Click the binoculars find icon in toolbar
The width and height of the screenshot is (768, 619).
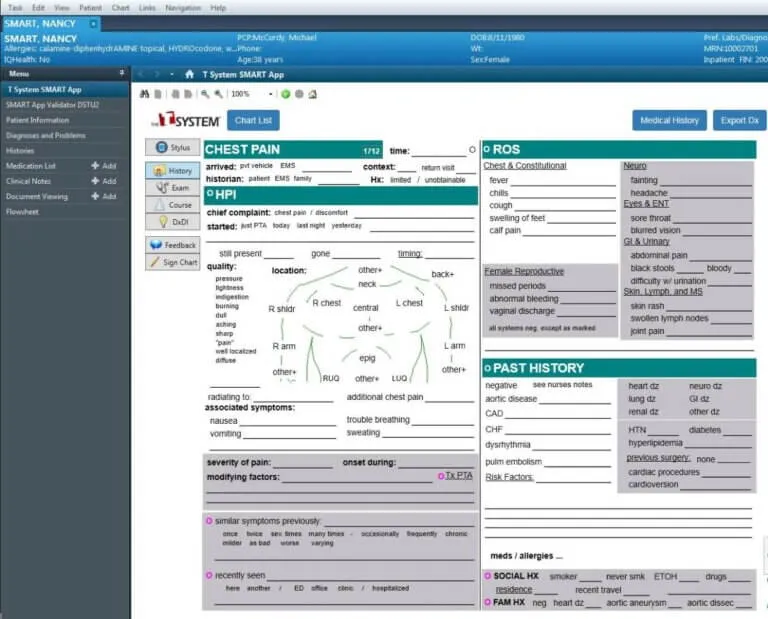(144, 94)
